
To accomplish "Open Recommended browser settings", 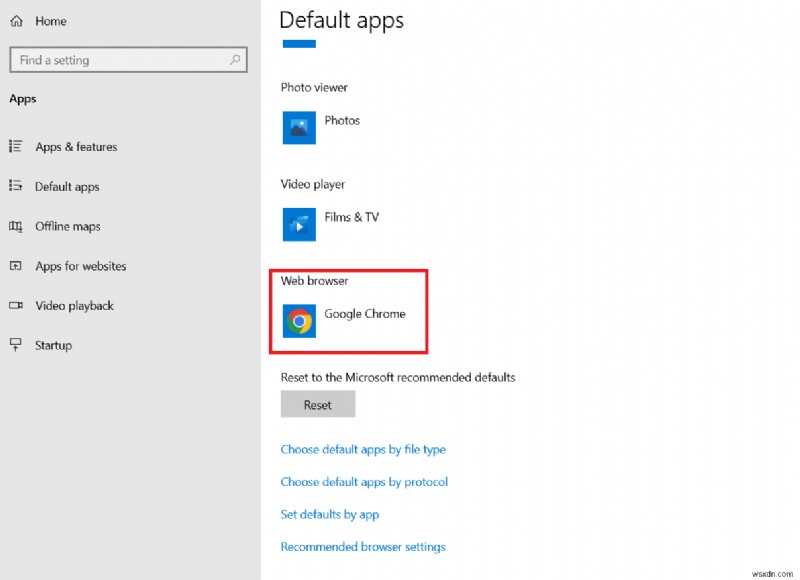I will pyautogui.click(x=363, y=547).
